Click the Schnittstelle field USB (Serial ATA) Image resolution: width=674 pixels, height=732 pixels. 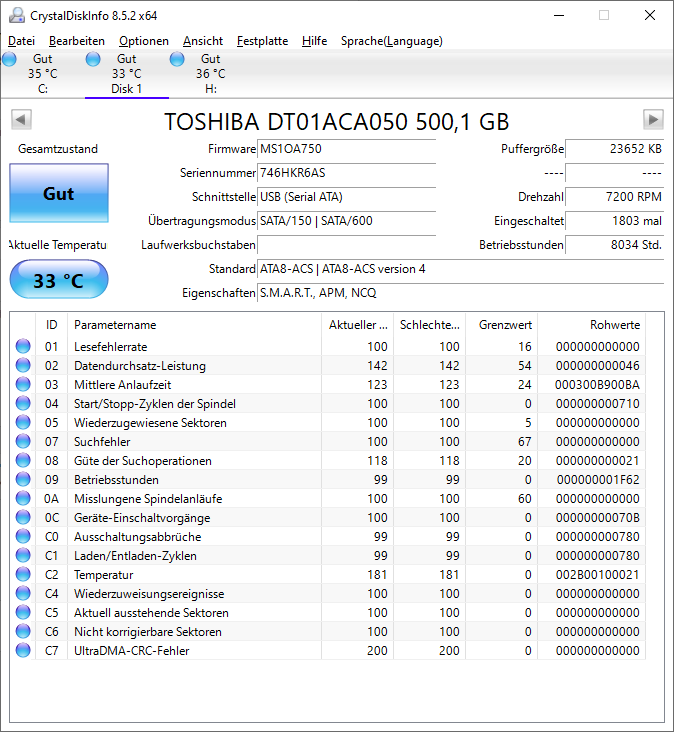coord(346,197)
